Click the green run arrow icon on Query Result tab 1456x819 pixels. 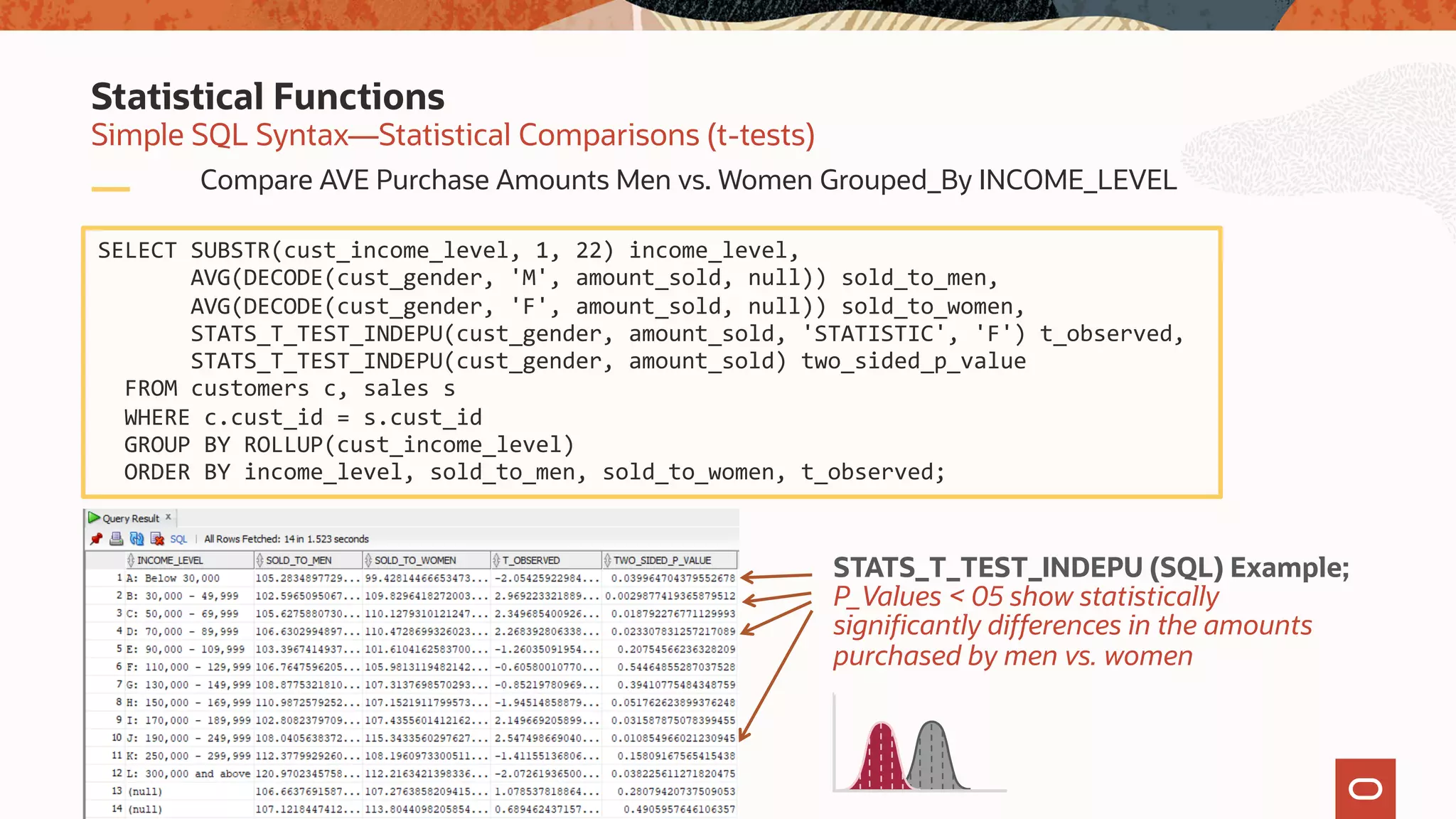(x=94, y=518)
